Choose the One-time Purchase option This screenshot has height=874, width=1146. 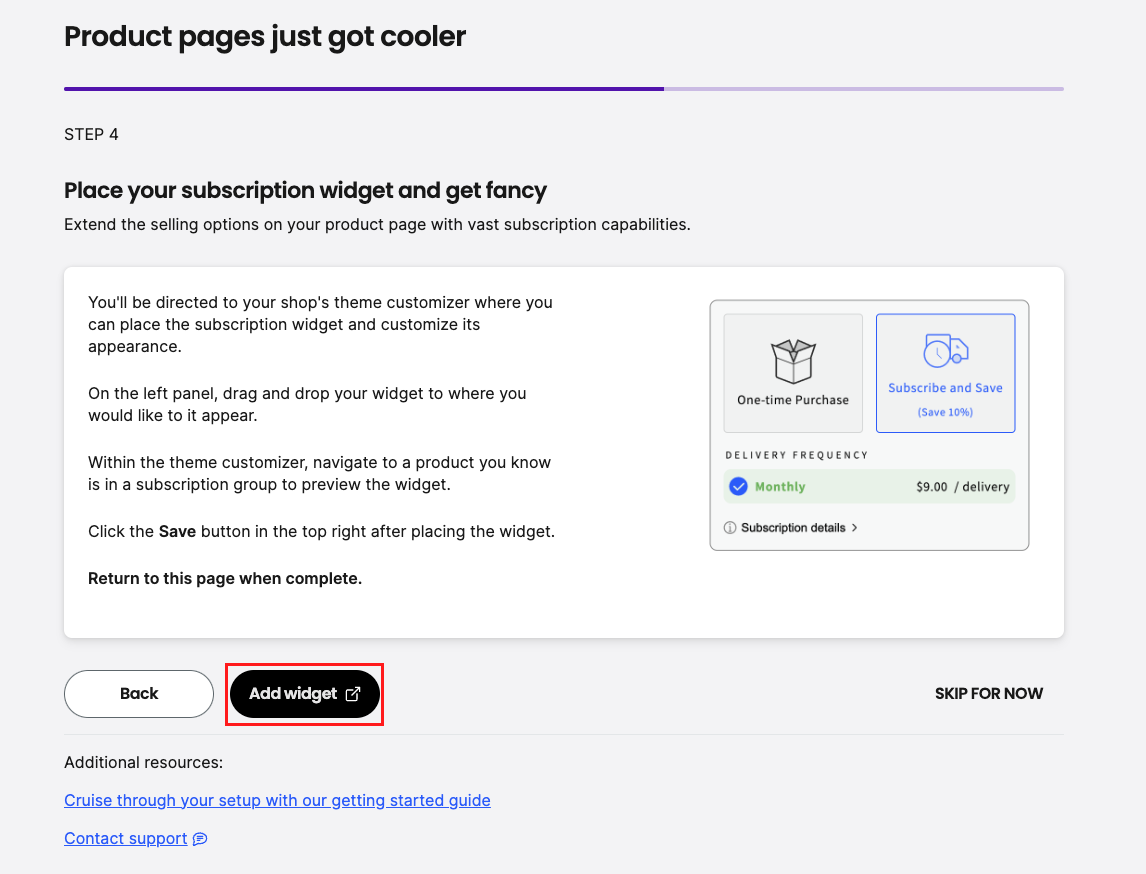point(792,372)
